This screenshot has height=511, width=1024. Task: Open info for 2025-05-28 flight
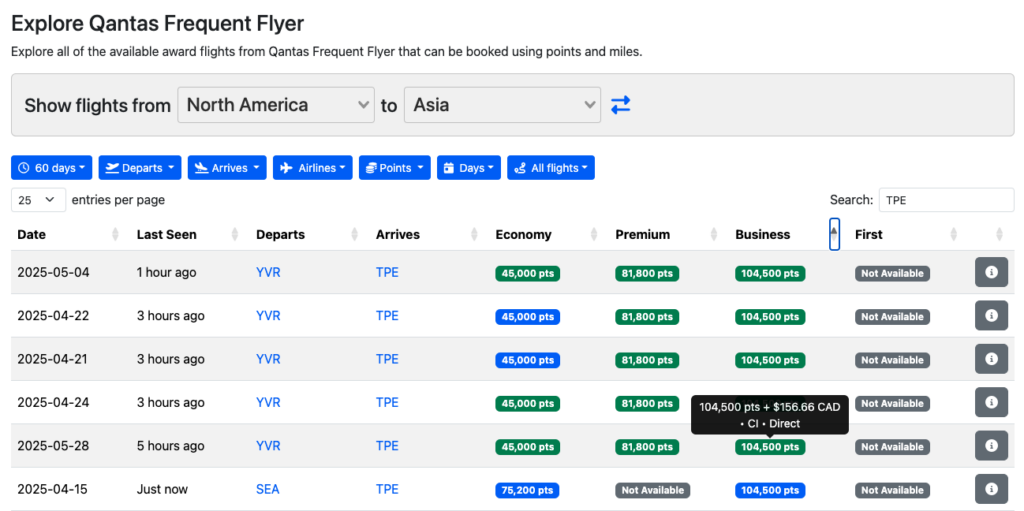point(991,446)
